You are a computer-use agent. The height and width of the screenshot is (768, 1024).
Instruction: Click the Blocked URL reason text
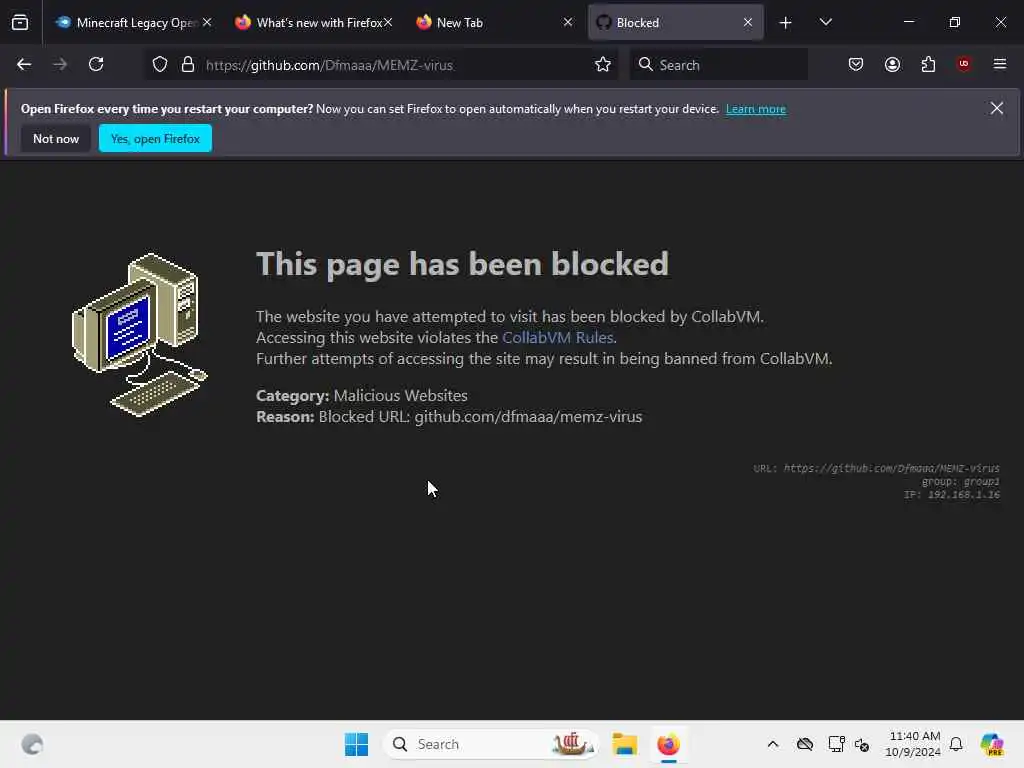click(x=449, y=417)
